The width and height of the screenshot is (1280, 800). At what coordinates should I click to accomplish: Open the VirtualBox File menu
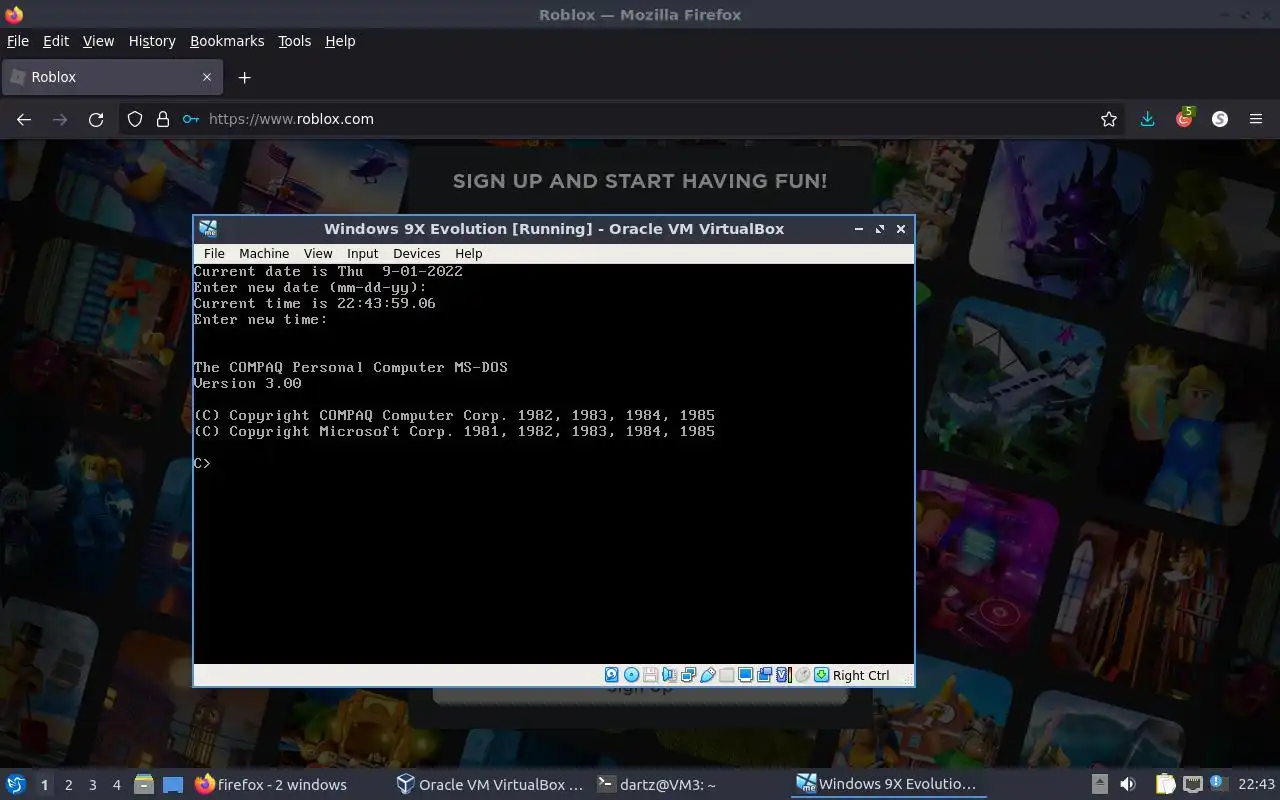pyautogui.click(x=214, y=253)
